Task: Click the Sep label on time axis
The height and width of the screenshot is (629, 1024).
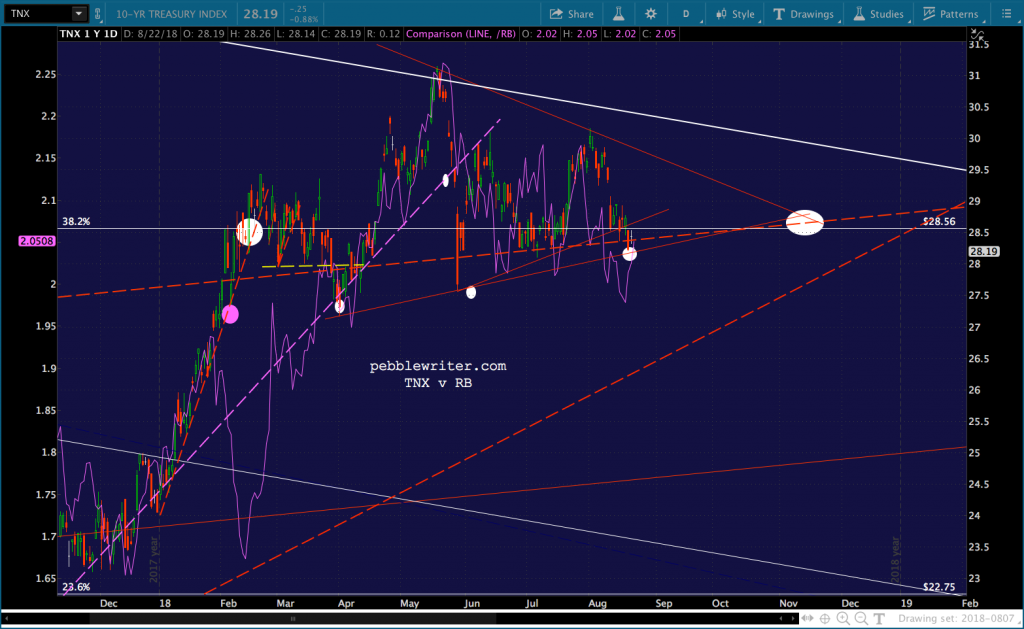Action: pyautogui.click(x=664, y=603)
